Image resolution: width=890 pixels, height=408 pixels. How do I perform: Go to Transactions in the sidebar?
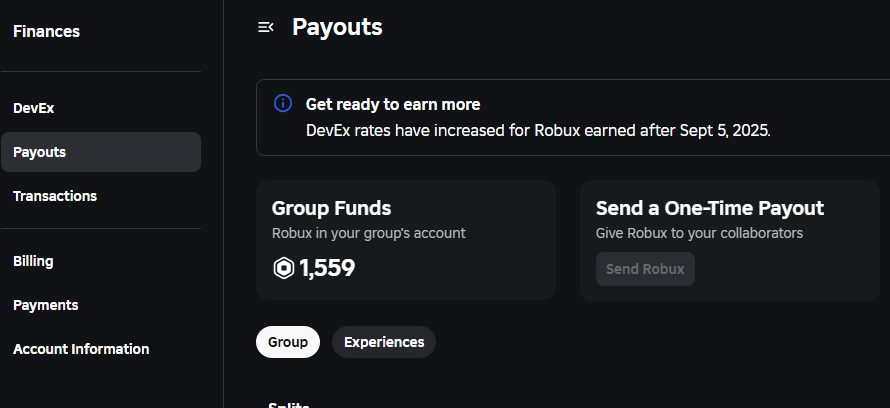pos(55,196)
